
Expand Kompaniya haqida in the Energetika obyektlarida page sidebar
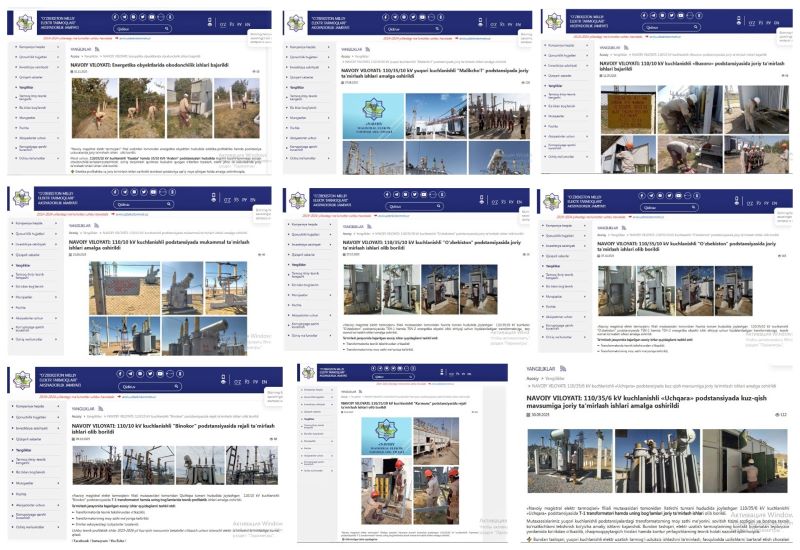[x=30, y=48]
